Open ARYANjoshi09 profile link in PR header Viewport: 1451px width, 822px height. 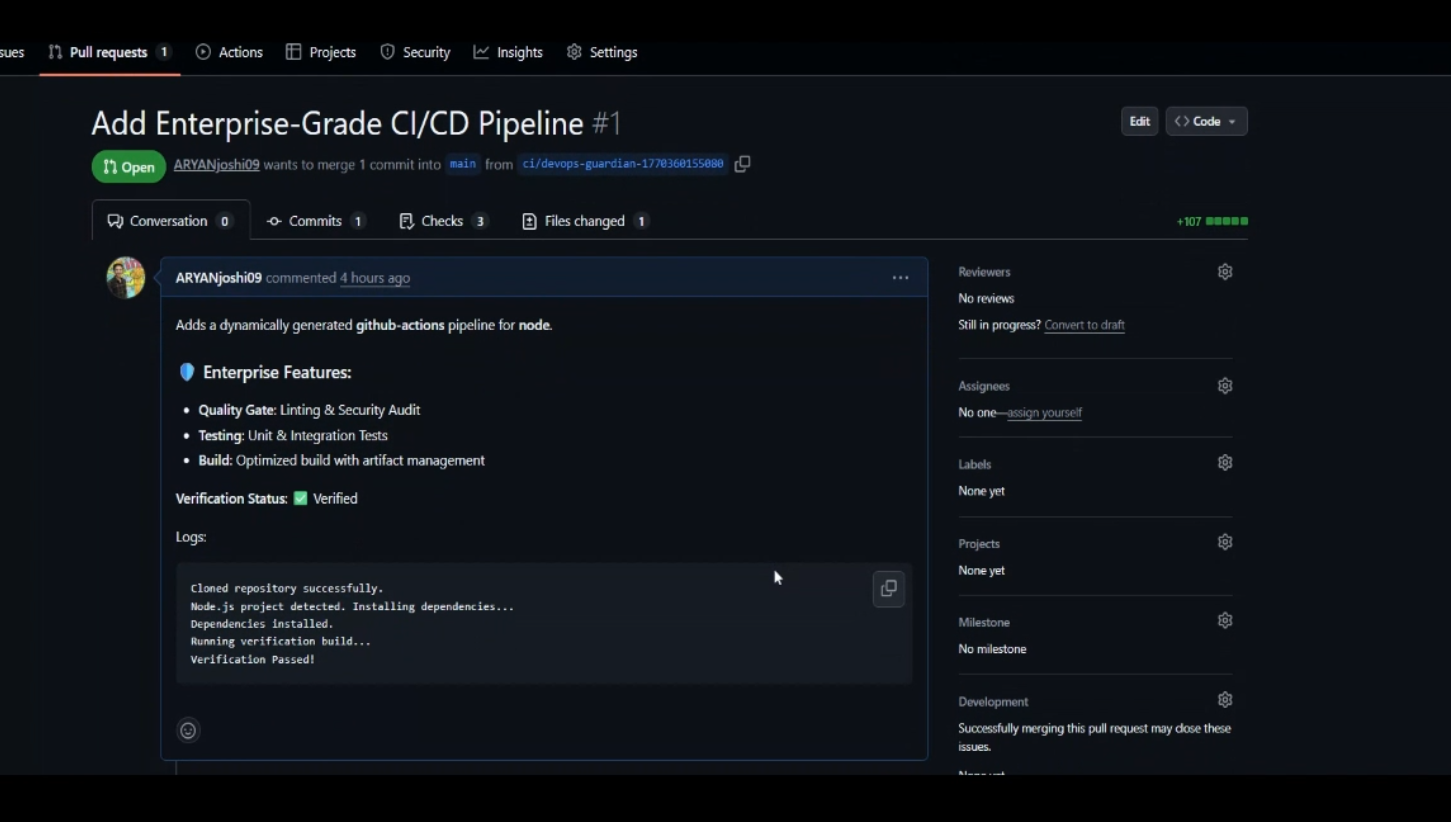tap(216, 165)
